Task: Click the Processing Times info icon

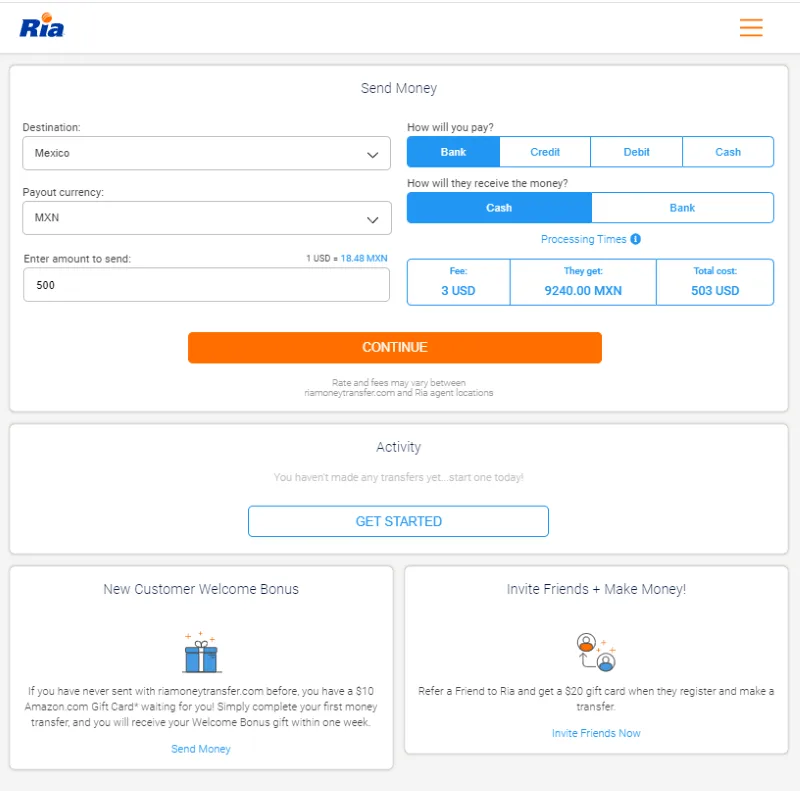Action: tap(637, 239)
